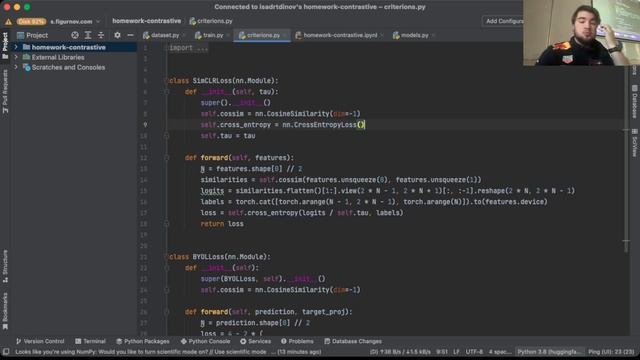
Task: Open the LF line separator selector
Action: coord(456,352)
